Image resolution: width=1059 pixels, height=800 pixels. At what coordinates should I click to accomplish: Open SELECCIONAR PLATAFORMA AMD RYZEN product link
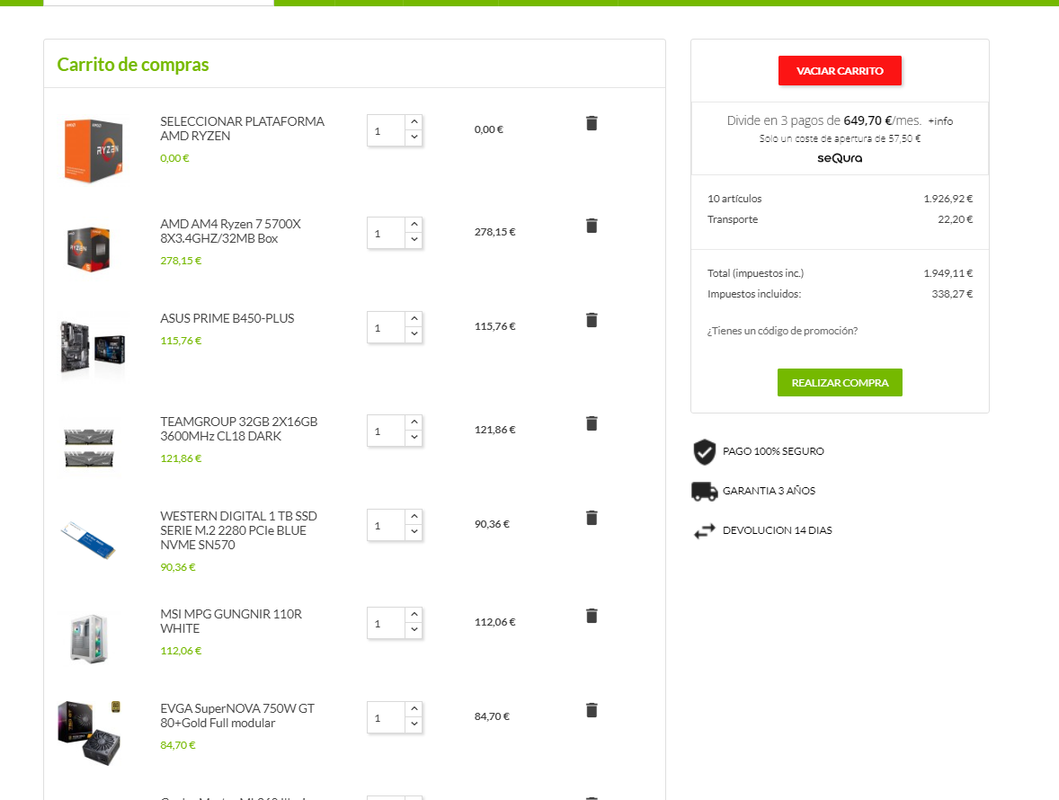[x=242, y=129]
